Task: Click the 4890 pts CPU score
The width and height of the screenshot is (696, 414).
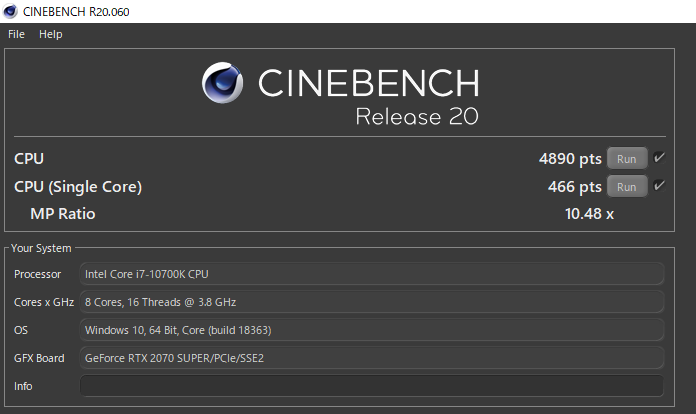Action: (x=570, y=158)
